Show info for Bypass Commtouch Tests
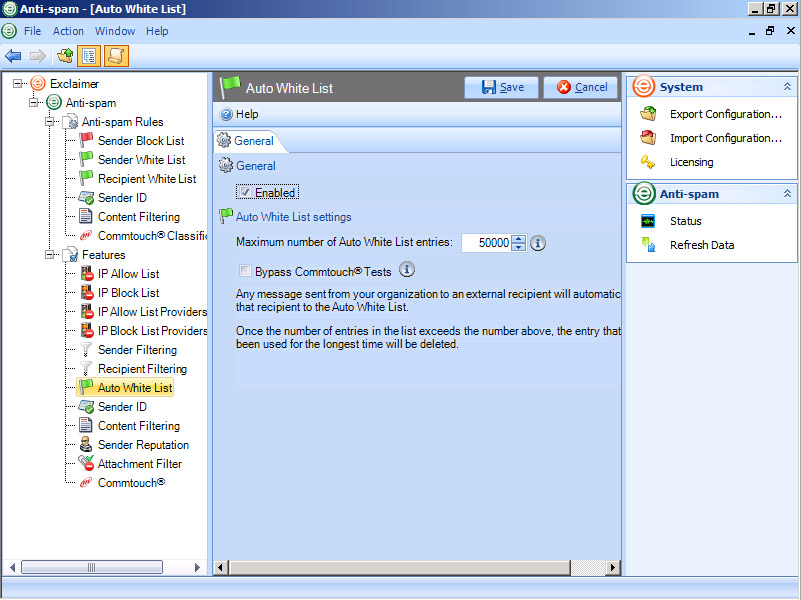 click(x=407, y=269)
